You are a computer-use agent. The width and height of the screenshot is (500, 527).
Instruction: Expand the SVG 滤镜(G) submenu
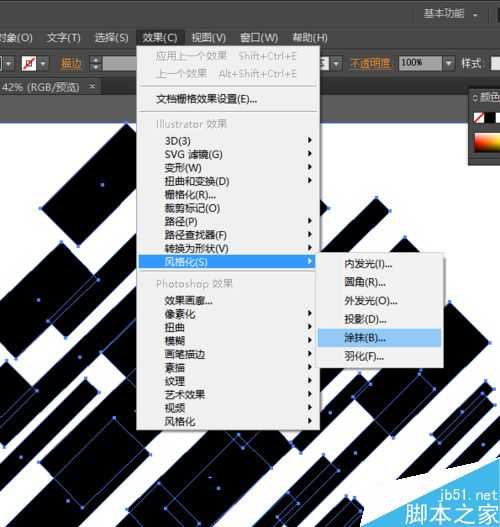pos(228,154)
